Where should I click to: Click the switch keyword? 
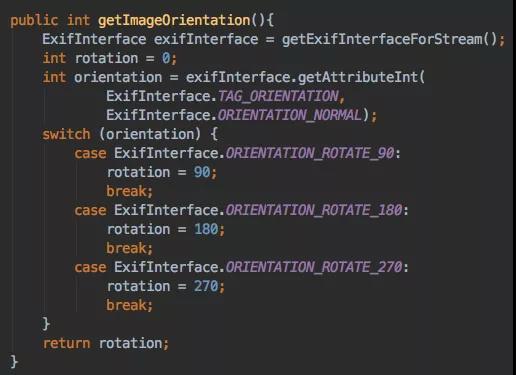point(66,135)
